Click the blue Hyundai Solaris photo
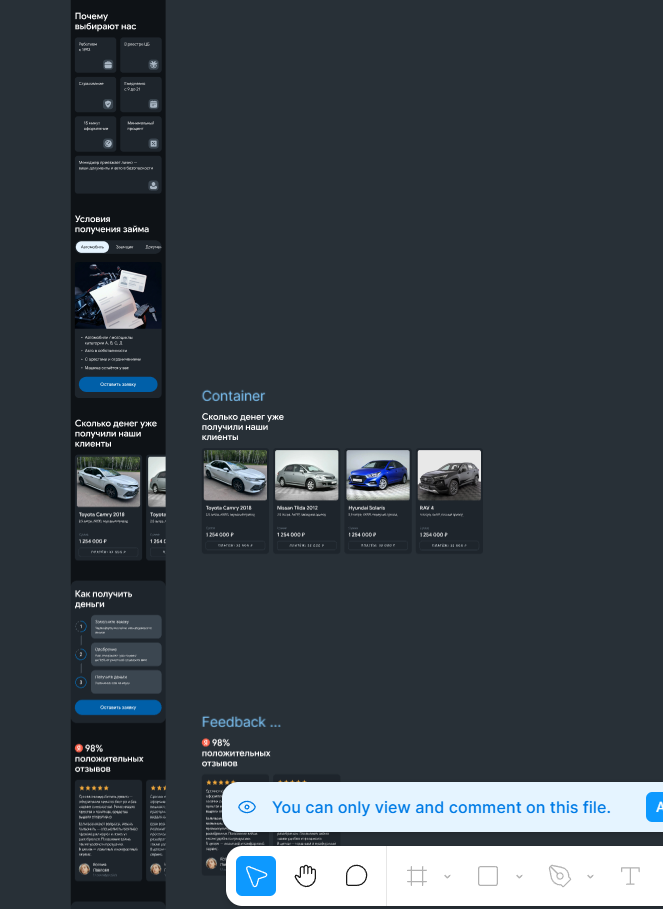Screen dimensions: 663x909 (x=378, y=475)
